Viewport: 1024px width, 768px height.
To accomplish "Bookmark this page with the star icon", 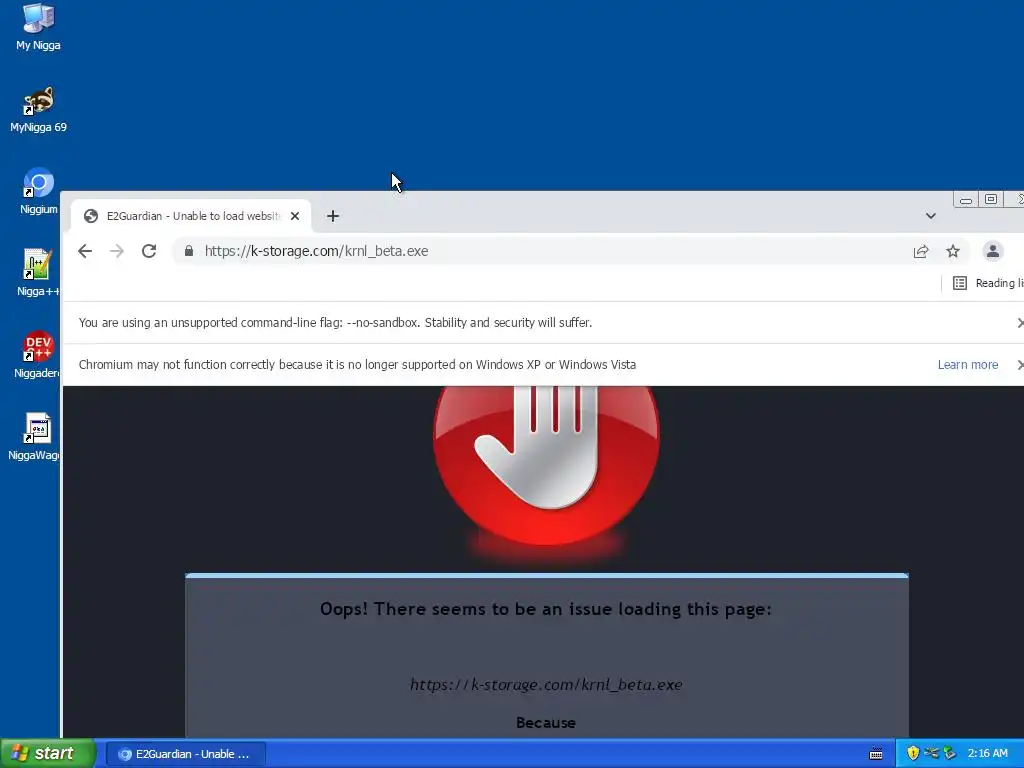I will pos(953,251).
